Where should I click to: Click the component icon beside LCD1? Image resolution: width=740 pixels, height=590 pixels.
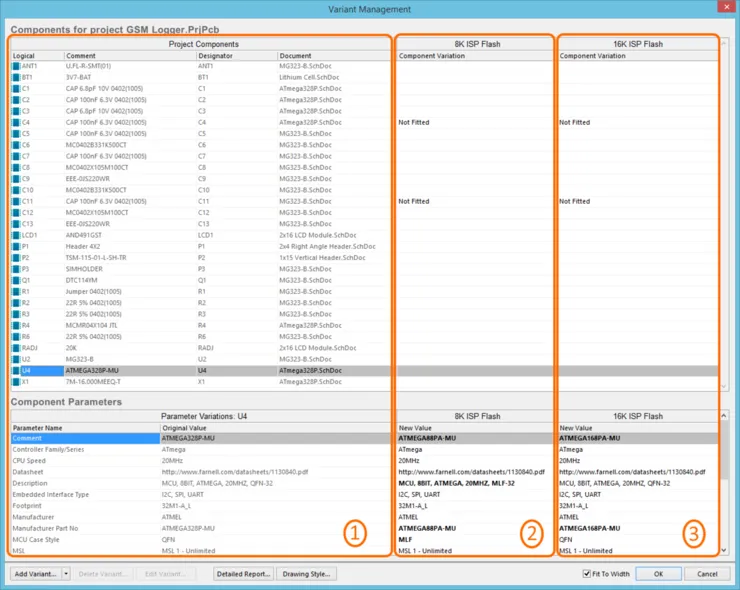coord(16,235)
